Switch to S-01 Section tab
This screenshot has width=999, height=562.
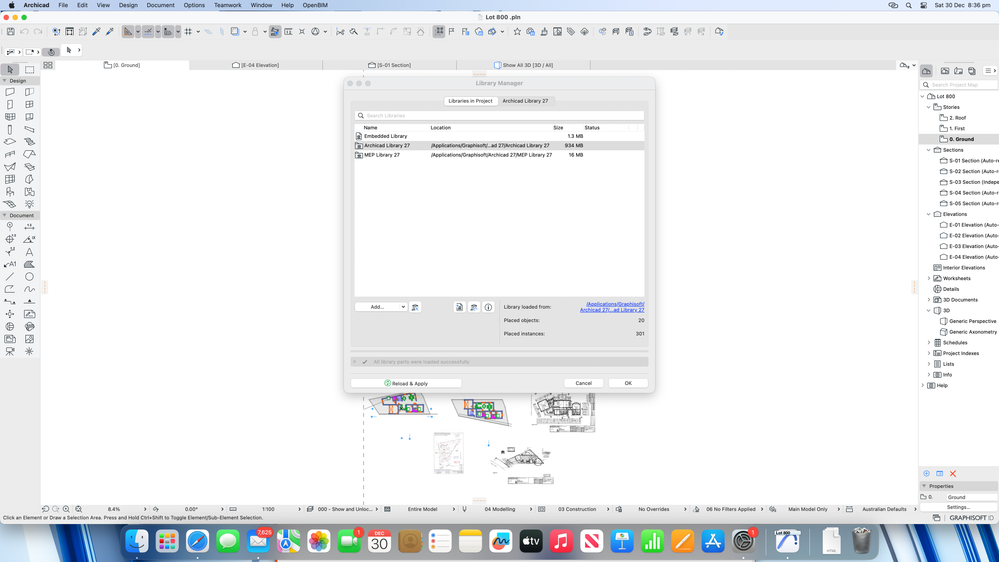pyautogui.click(x=390, y=65)
